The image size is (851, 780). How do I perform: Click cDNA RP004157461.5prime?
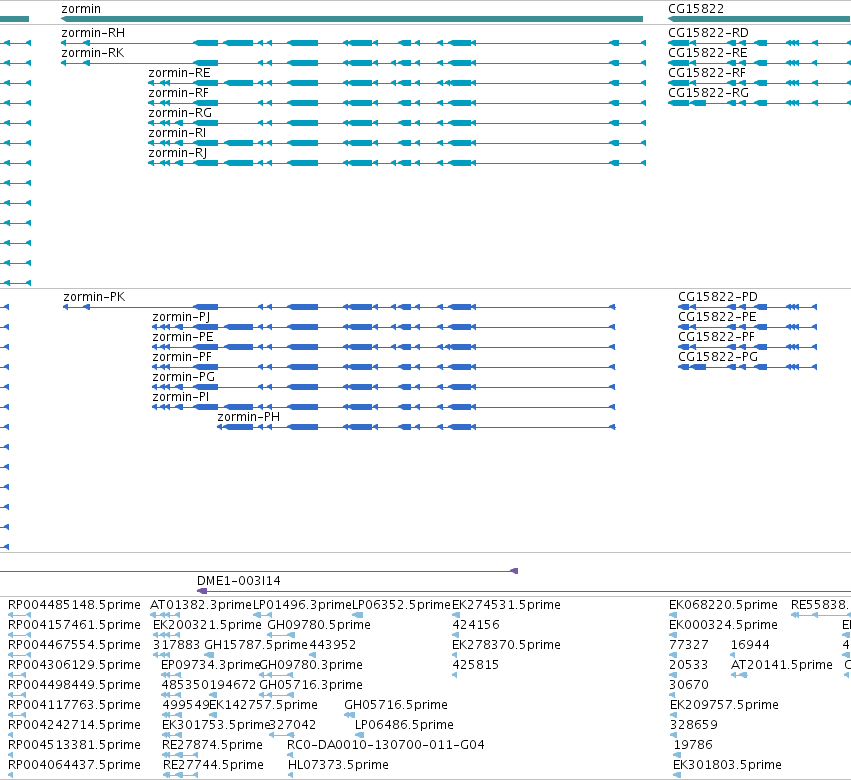pyautogui.click(x=74, y=625)
